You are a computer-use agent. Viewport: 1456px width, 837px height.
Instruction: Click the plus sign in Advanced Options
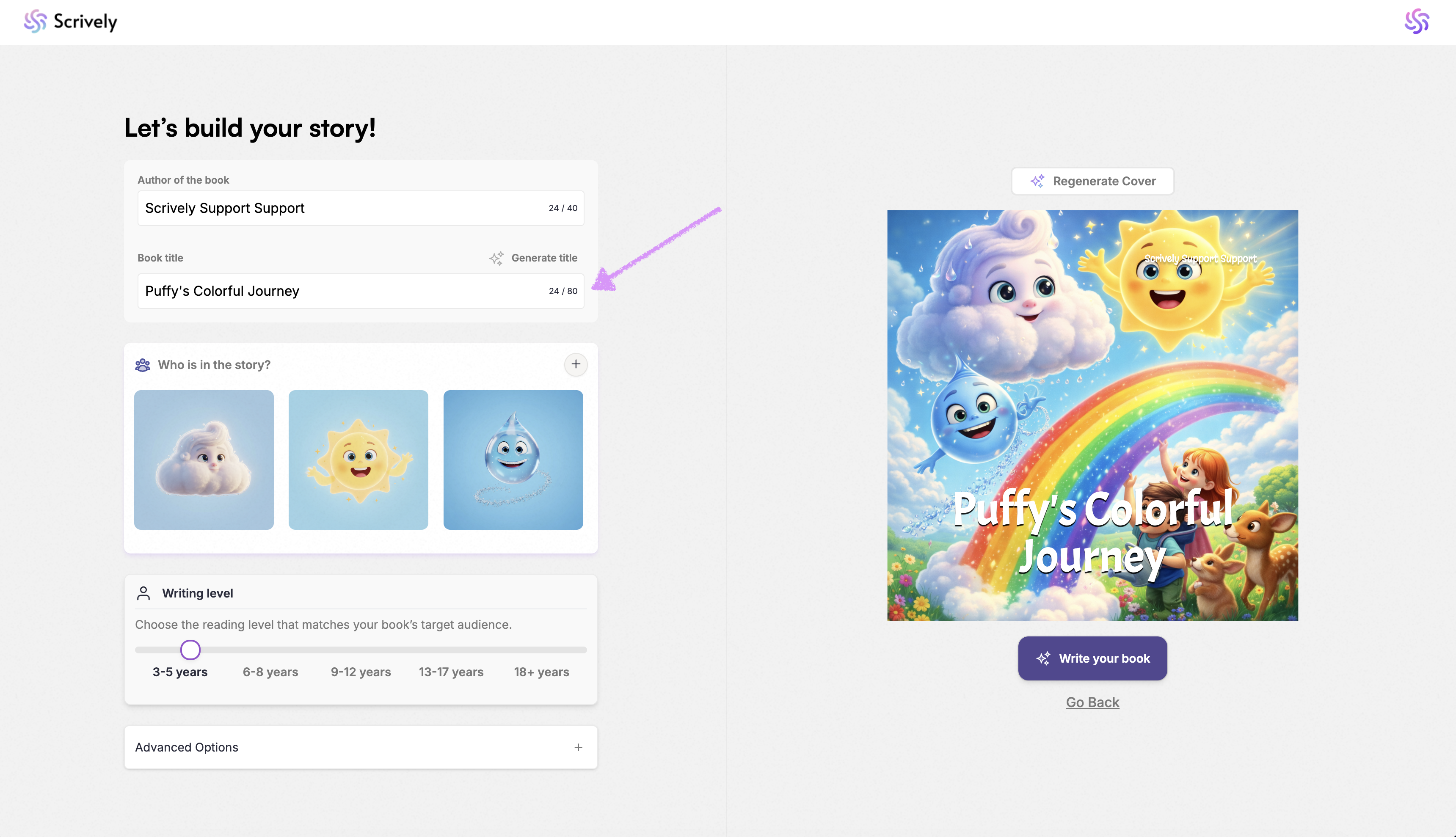coord(578,747)
